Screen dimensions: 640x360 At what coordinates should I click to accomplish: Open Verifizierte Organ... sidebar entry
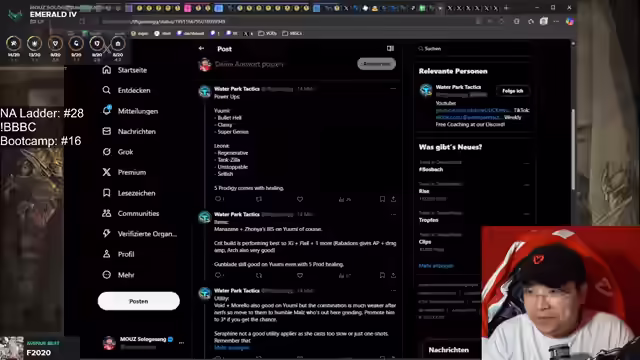(x=139, y=234)
